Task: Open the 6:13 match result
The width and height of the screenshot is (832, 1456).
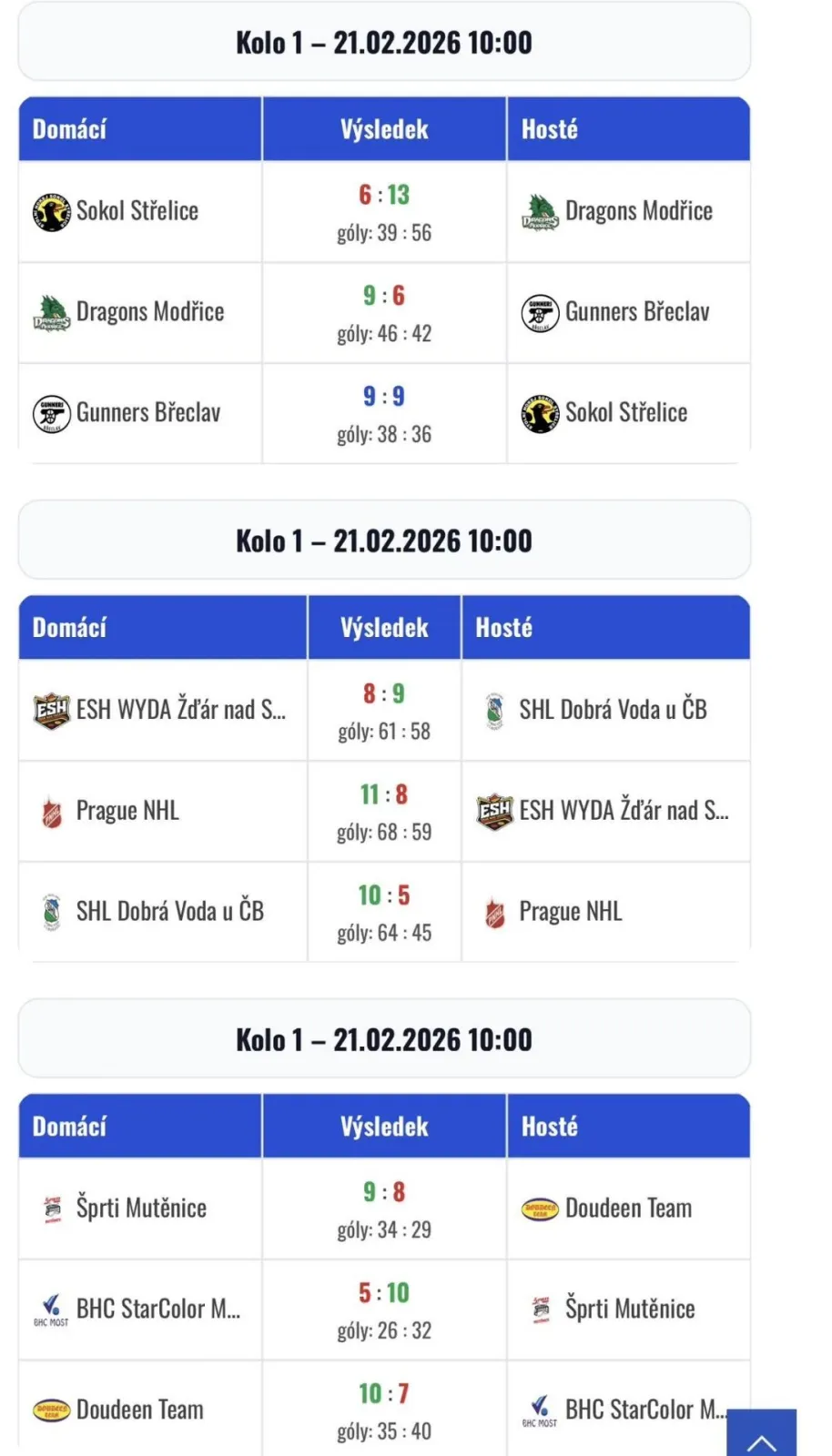Action: click(384, 195)
